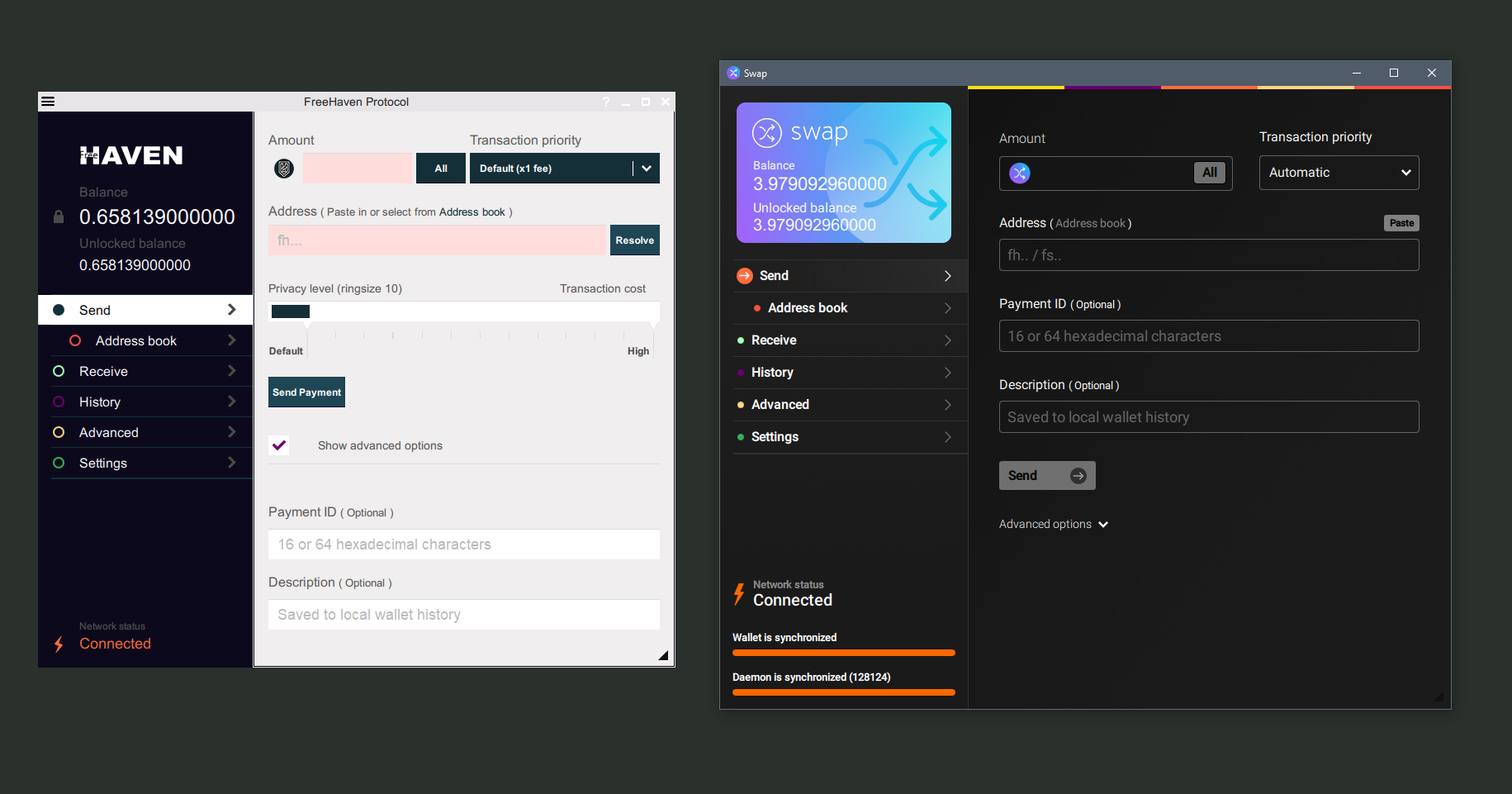Click the chevron on Haven Address book row
Viewport: 1512px width, 794px height.
coord(232,340)
